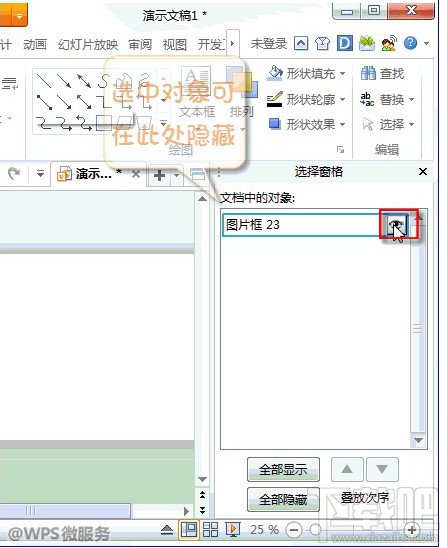Zoom out with minus button
Viewport: 447px width, 548px height.
294,530
